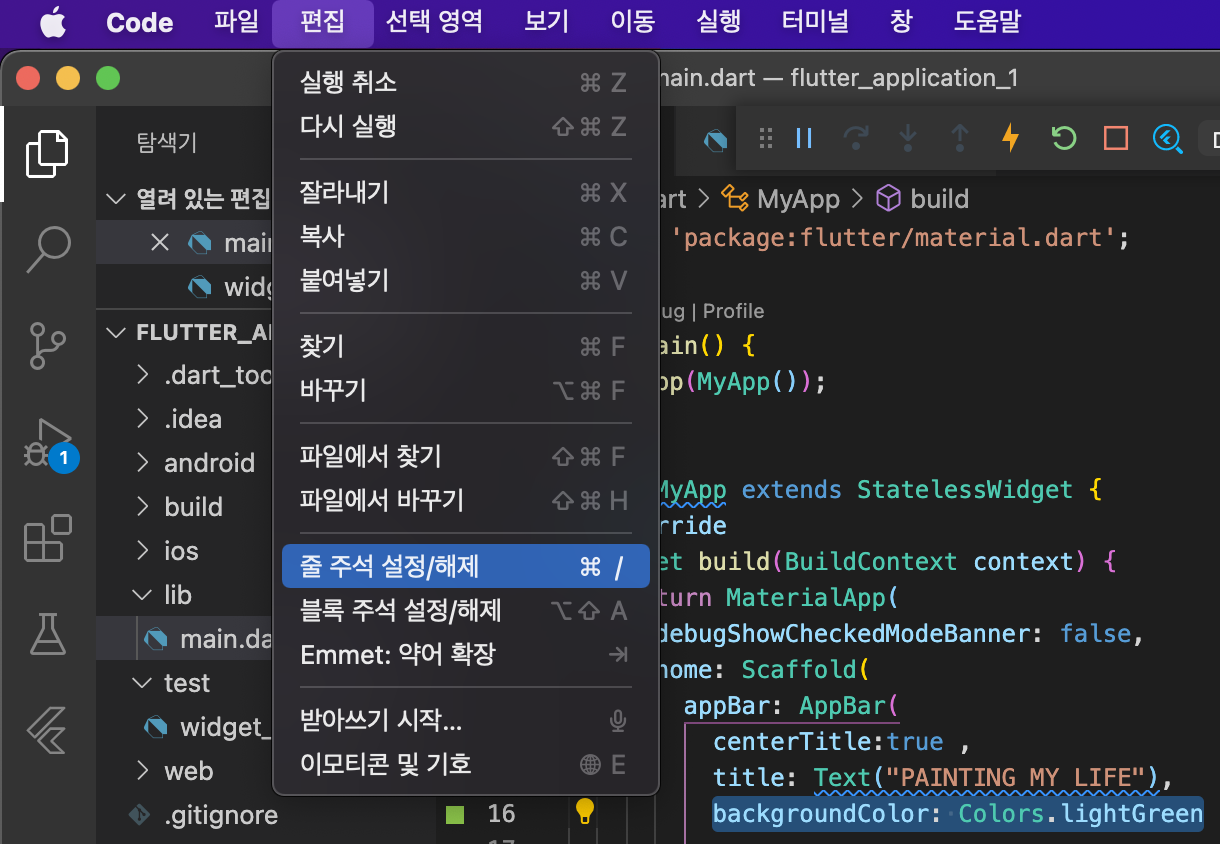Open the Search view in activity bar
This screenshot has width=1220, height=844.
coord(47,249)
